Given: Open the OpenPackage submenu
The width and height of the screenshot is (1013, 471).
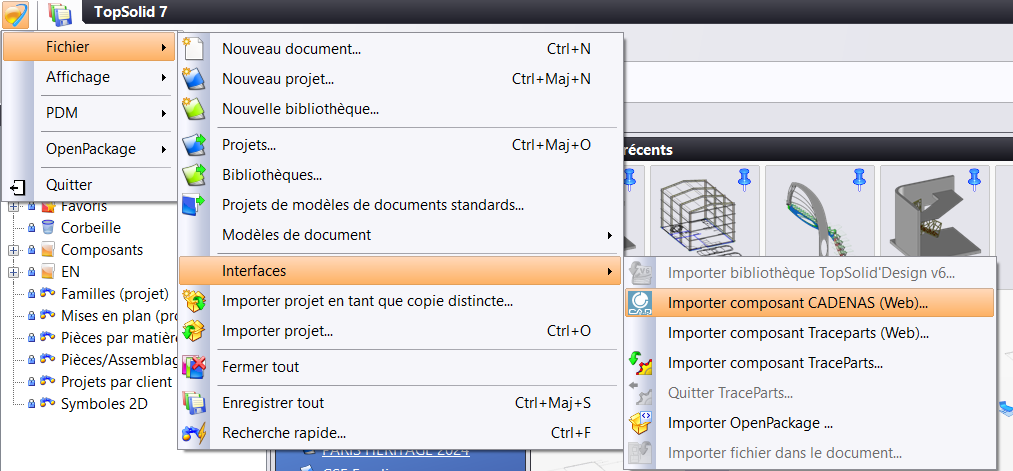Looking at the screenshot, I should coord(89,149).
